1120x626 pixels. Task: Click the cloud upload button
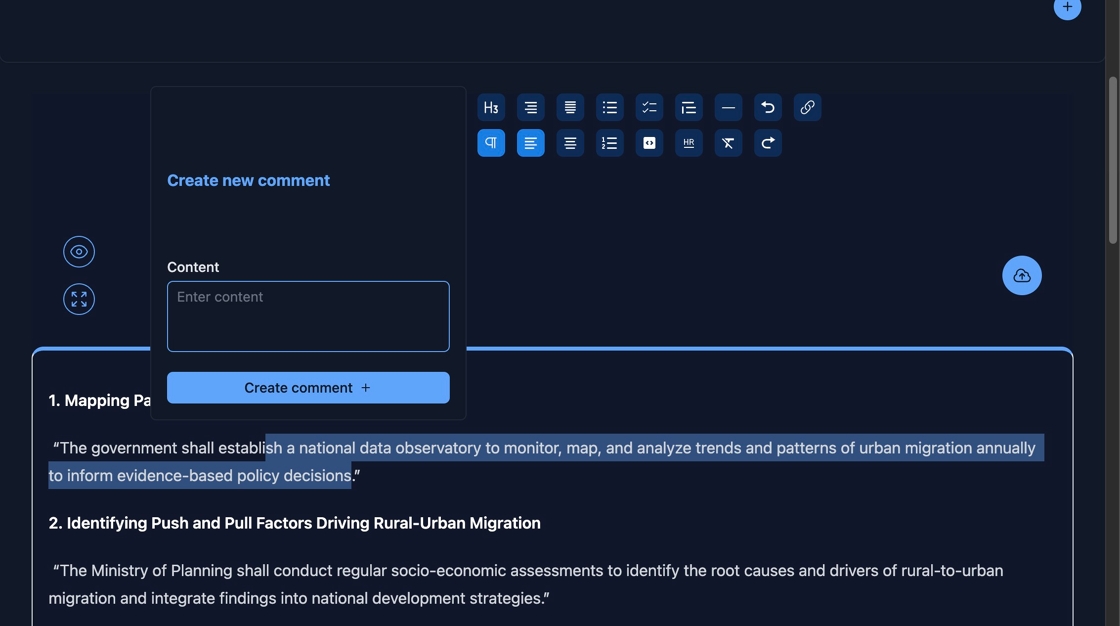point(1021,276)
